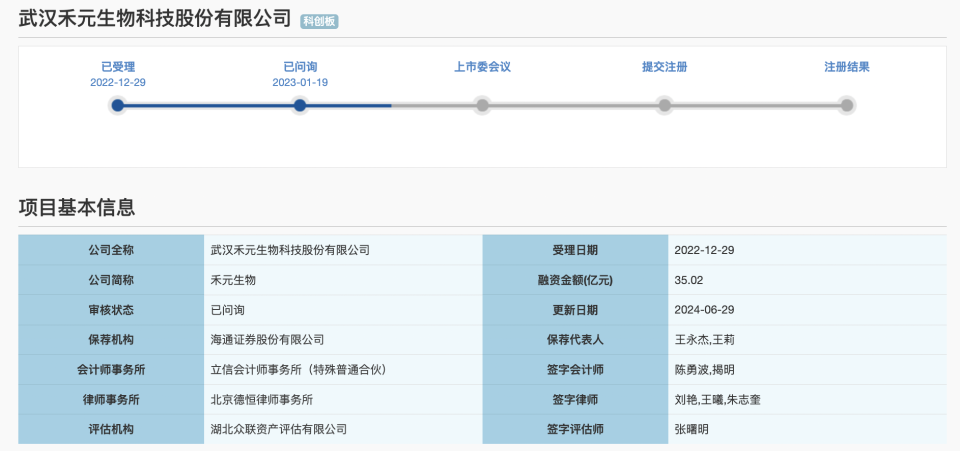Click the 公司全称 label cell
This screenshot has width=960, height=451.
[x=111, y=250]
